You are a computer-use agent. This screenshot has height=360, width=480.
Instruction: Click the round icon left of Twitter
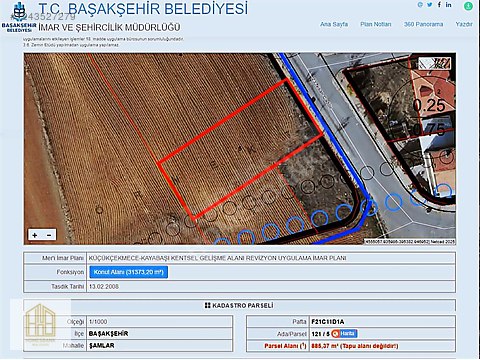[420, 5]
